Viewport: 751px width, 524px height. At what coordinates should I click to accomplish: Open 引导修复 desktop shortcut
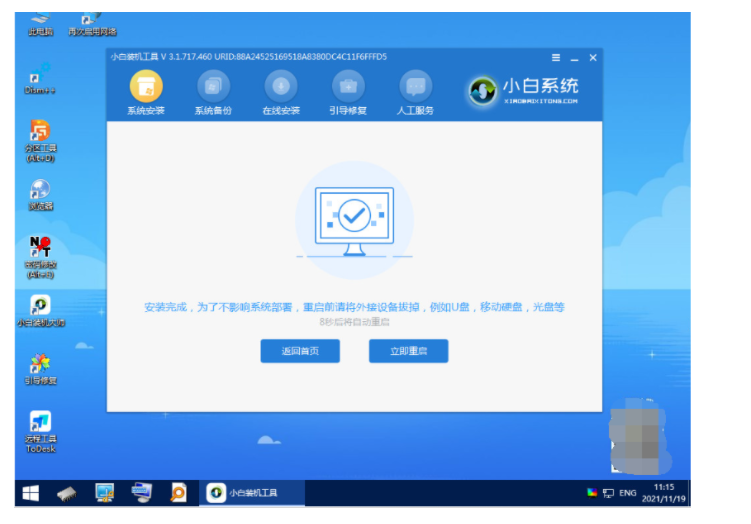[x=41, y=370]
